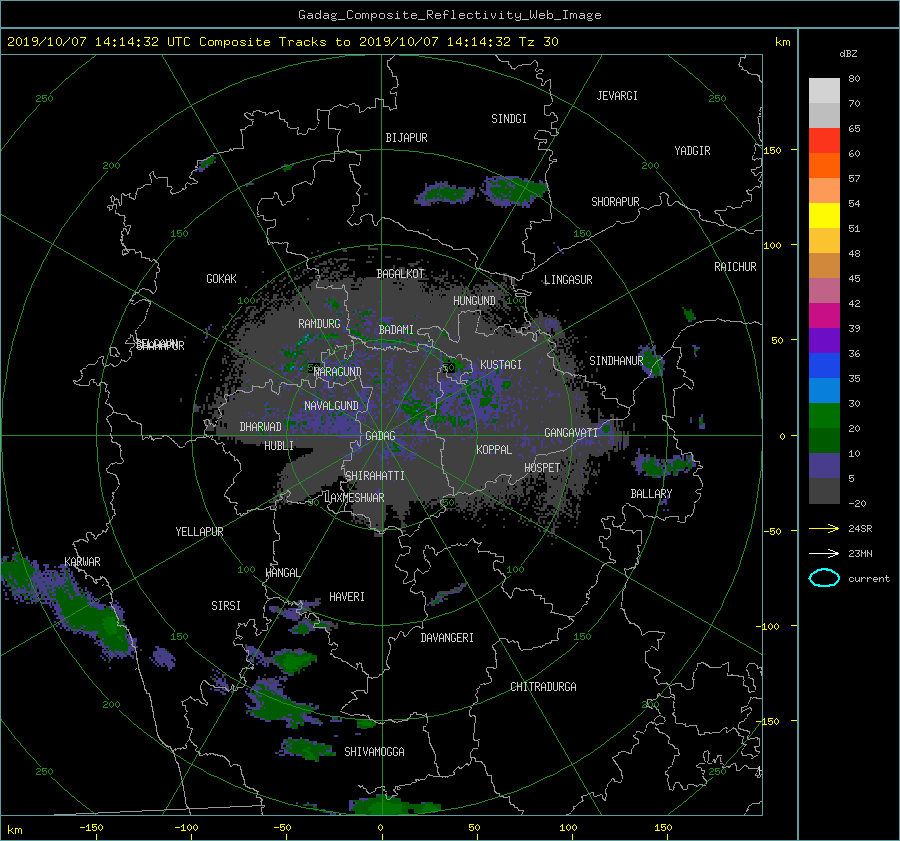Image resolution: width=900 pixels, height=841 pixels.
Task: Click the YADGIR city label
Action: [692, 151]
